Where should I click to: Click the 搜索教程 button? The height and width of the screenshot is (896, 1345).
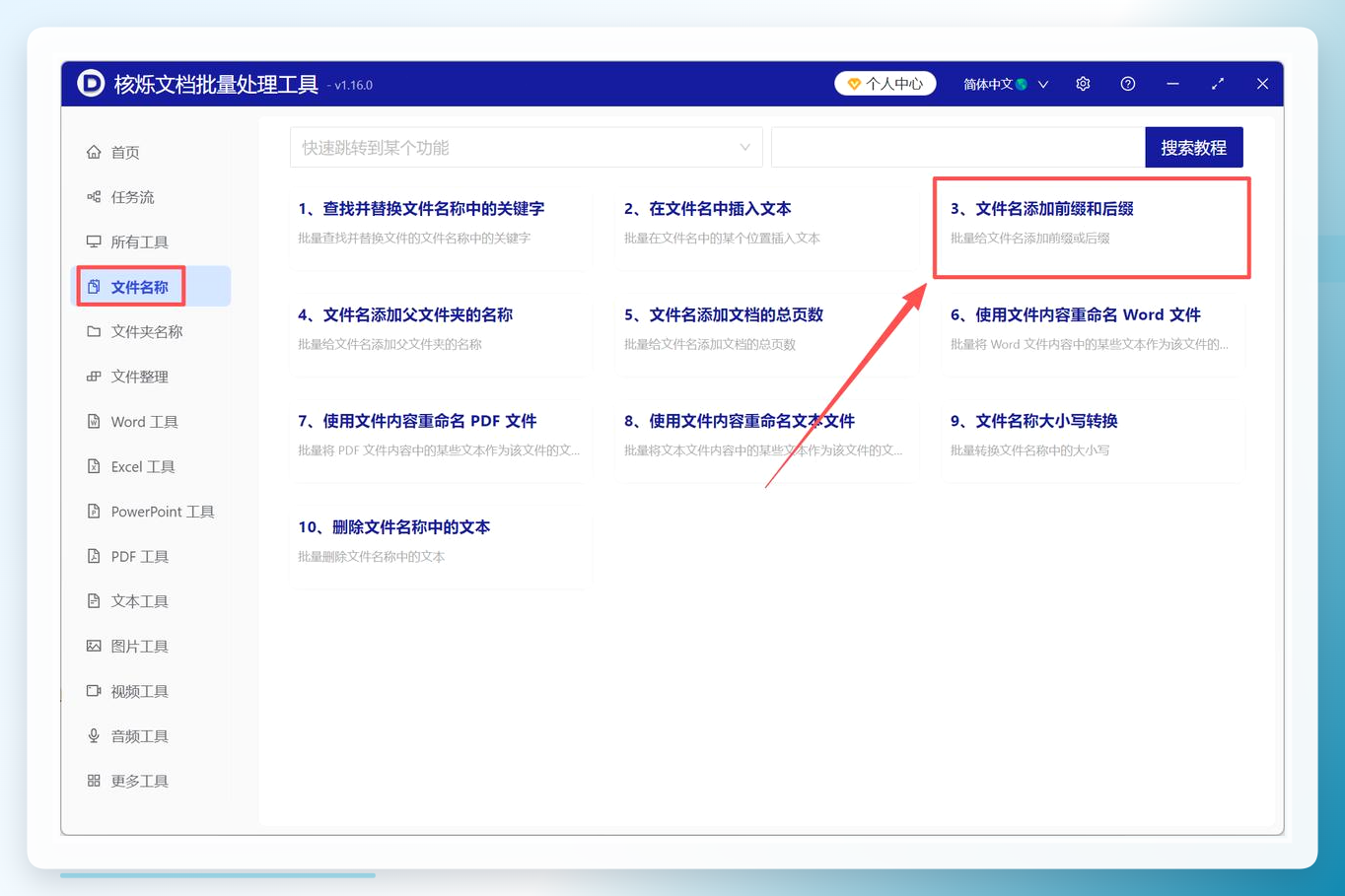(x=1193, y=148)
